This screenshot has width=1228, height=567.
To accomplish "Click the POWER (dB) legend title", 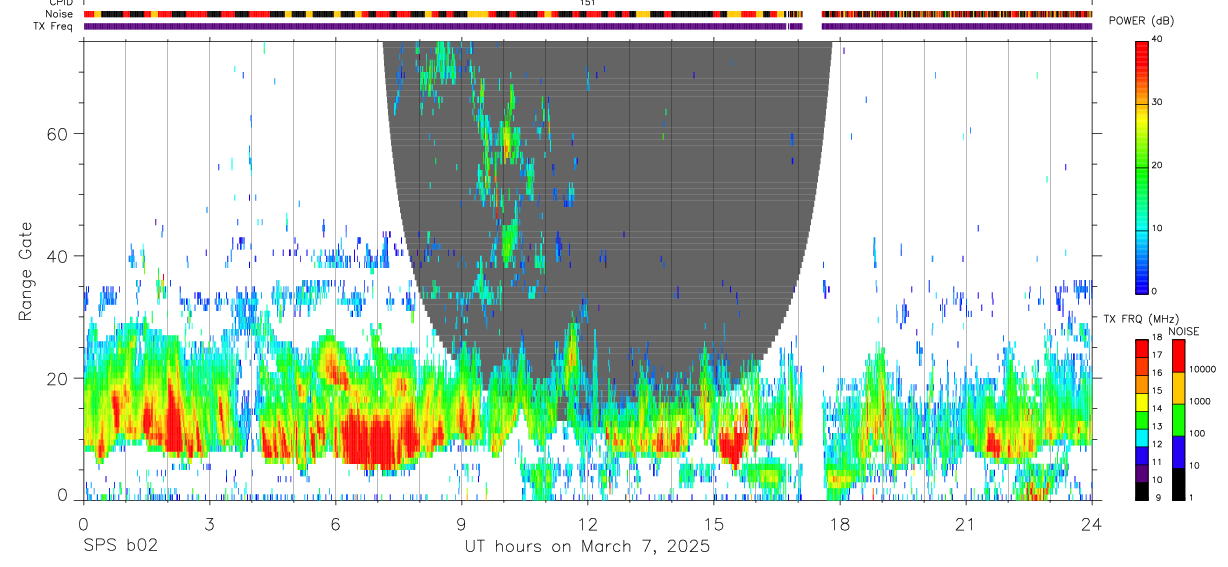I will (x=1141, y=22).
